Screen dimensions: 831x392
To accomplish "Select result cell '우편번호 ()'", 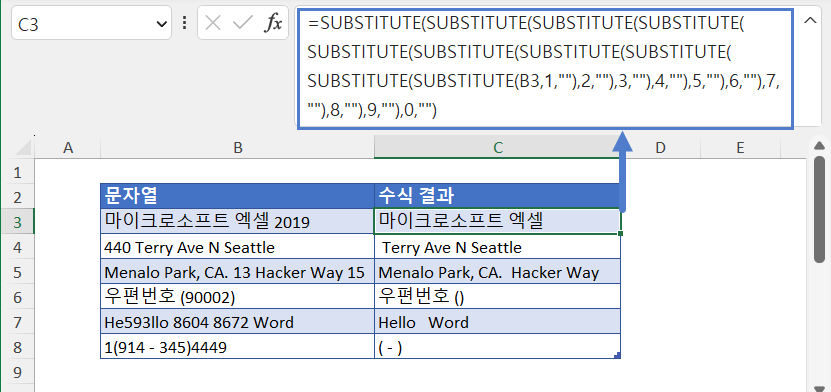I will click(x=498, y=296).
